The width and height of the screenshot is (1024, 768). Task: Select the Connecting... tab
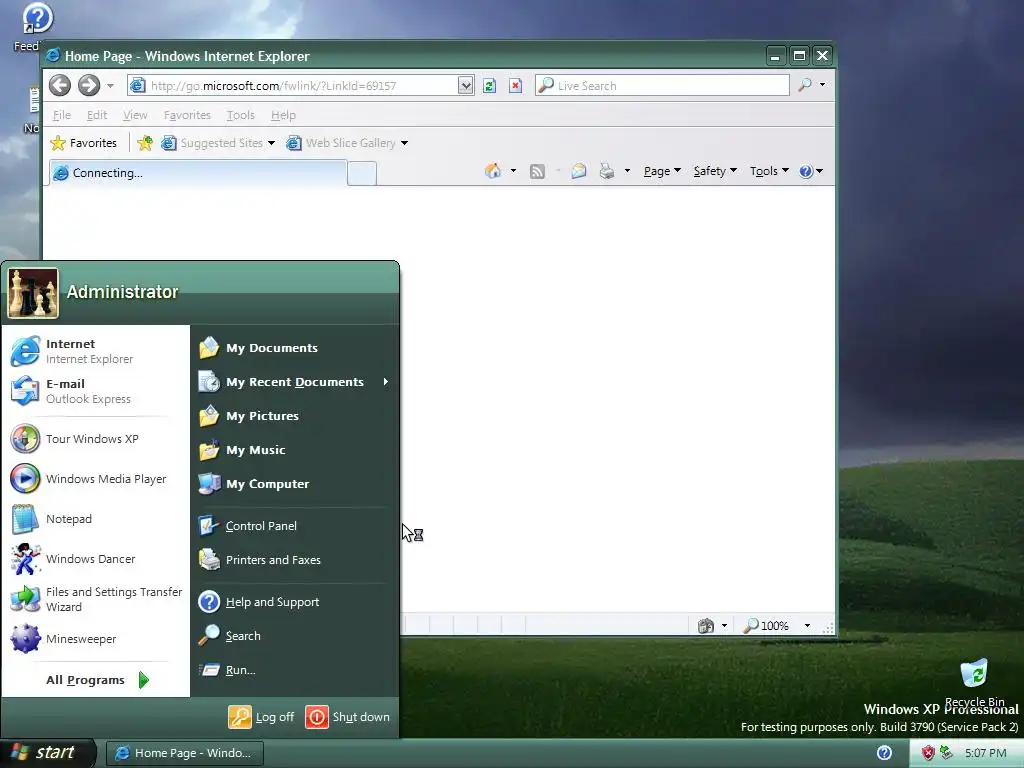[x=199, y=173]
